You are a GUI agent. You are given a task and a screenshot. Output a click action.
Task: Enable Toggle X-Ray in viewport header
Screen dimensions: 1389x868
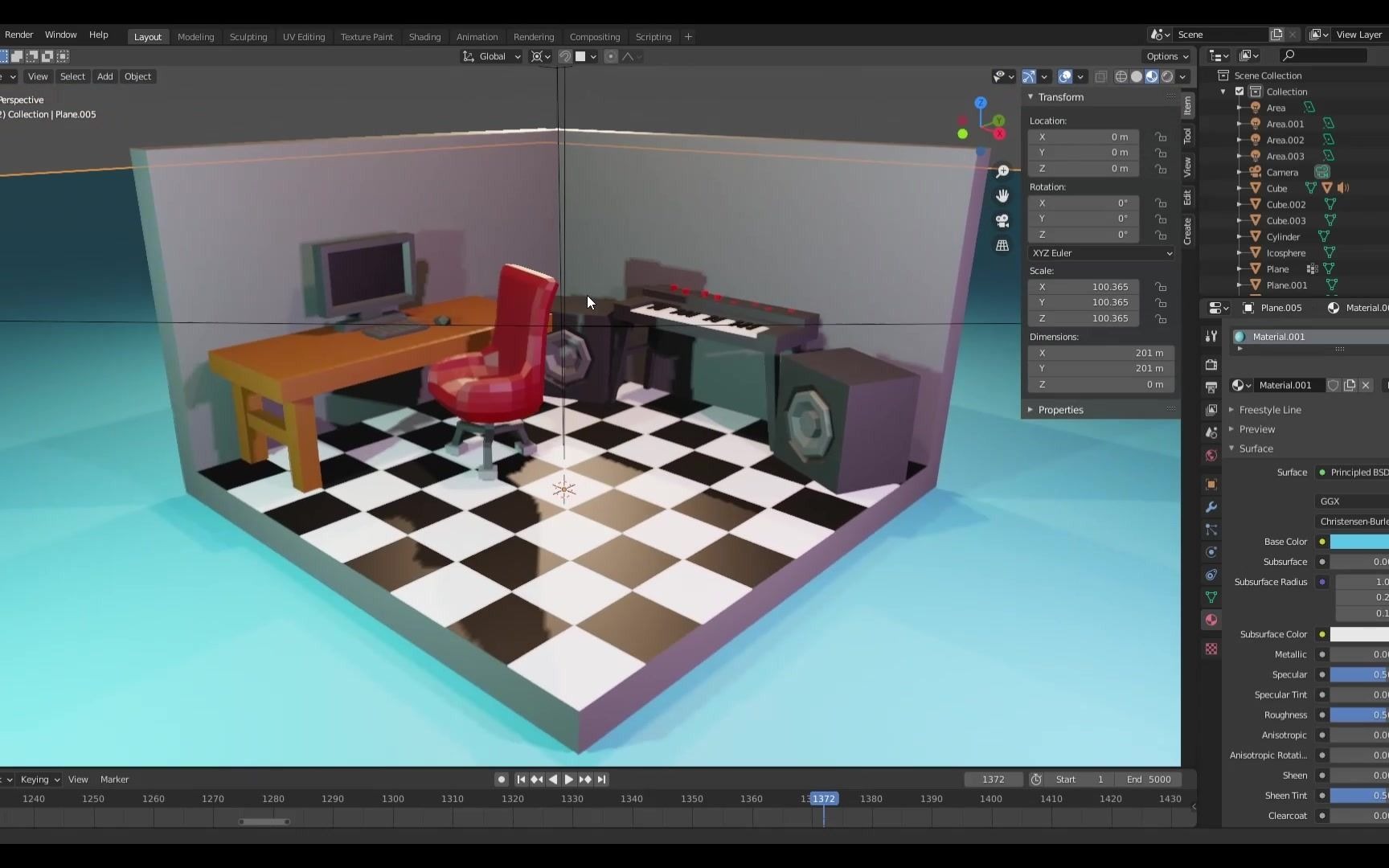[x=1101, y=76]
